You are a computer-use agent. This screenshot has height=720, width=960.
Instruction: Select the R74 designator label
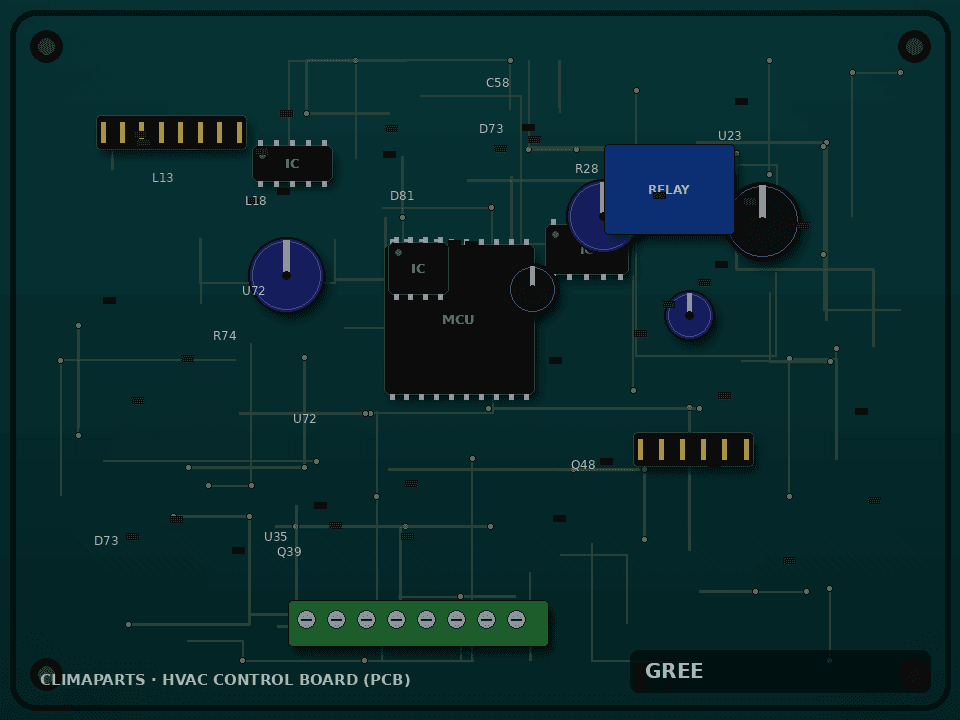pyautogui.click(x=225, y=336)
